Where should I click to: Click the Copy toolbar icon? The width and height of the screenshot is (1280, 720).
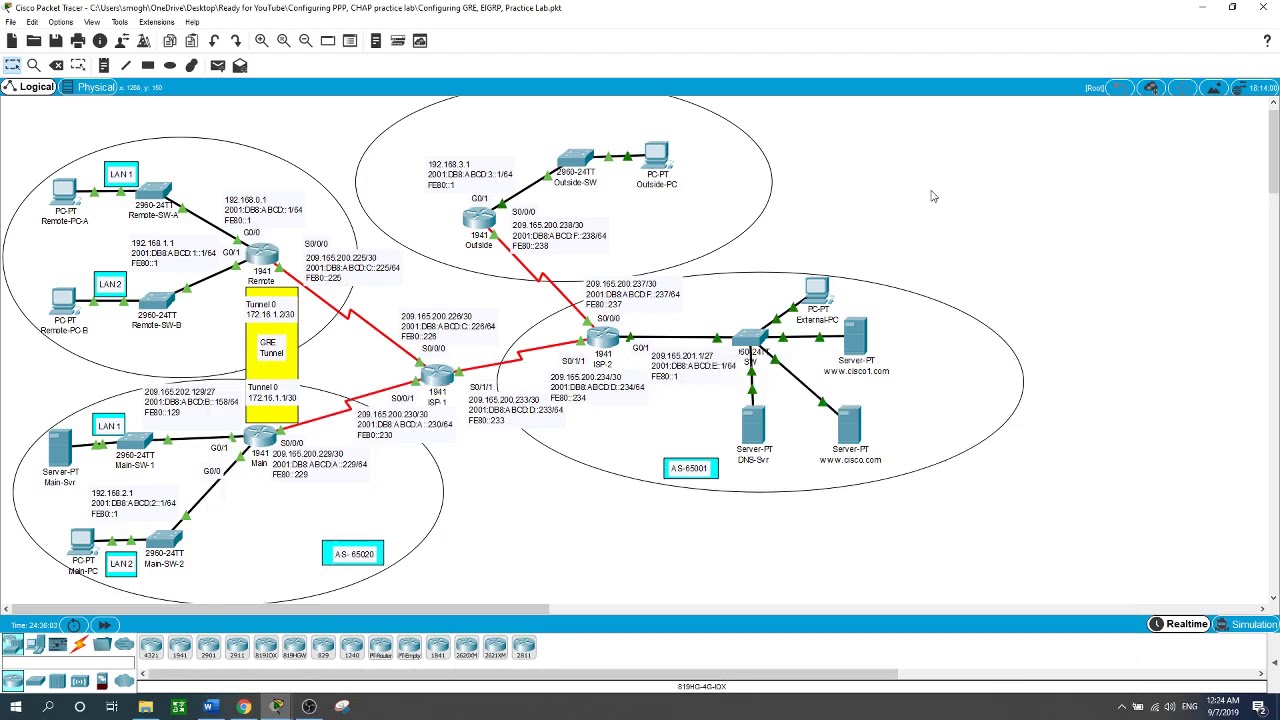point(169,41)
